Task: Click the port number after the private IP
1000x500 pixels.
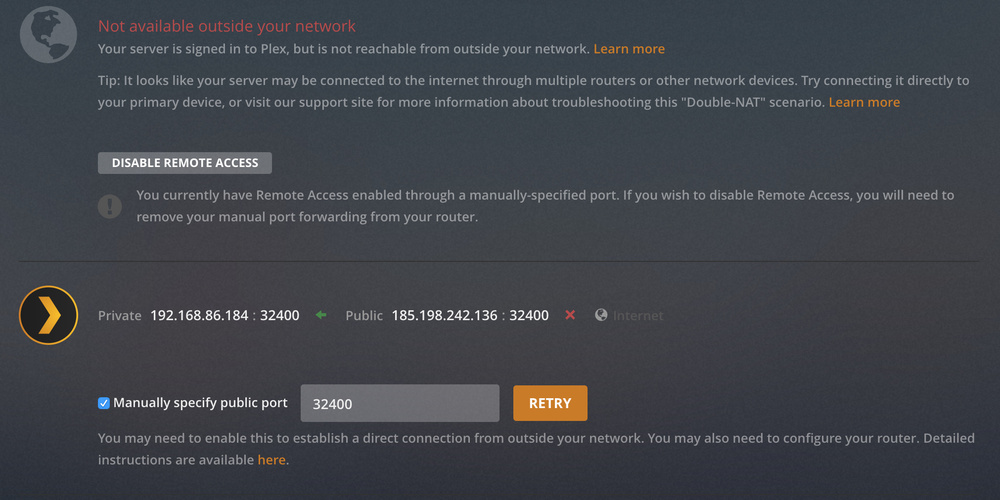Action: click(x=280, y=315)
